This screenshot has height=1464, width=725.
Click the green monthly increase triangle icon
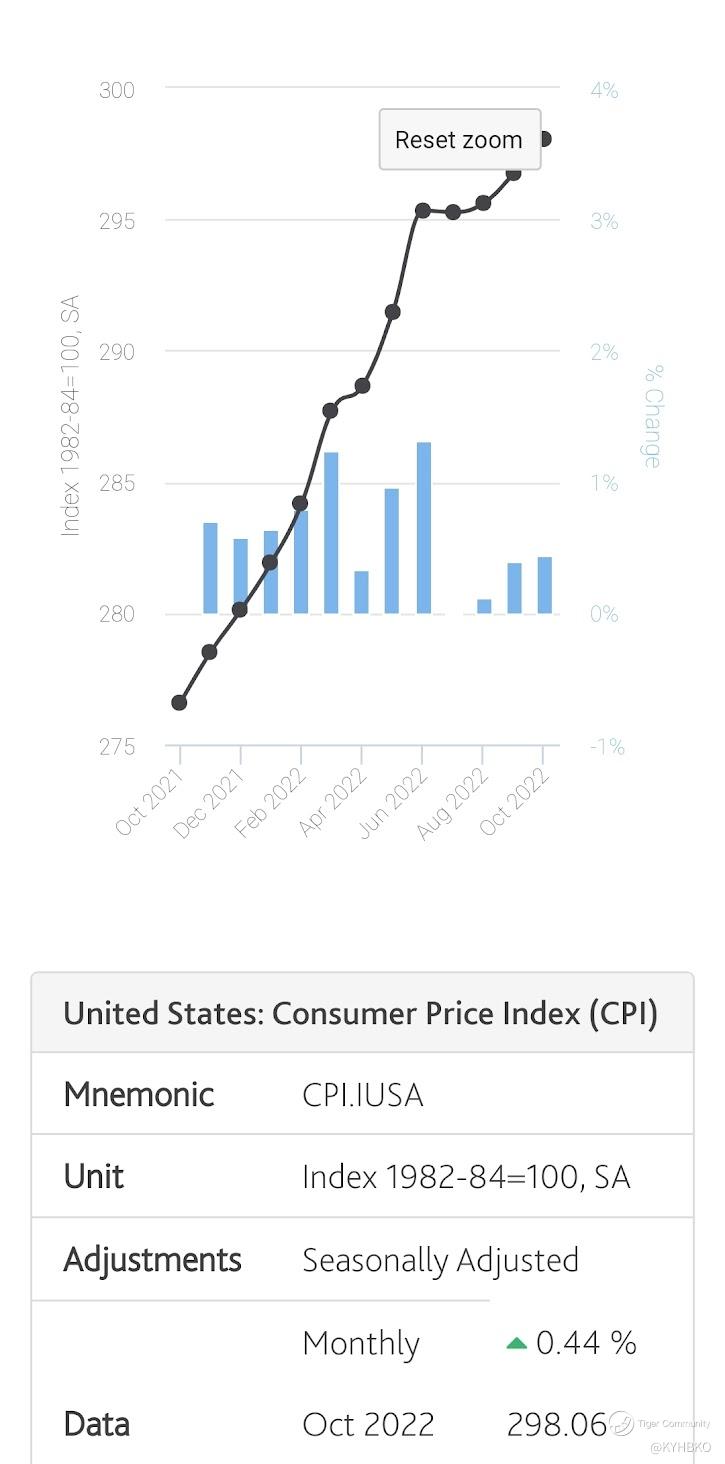coord(516,1343)
